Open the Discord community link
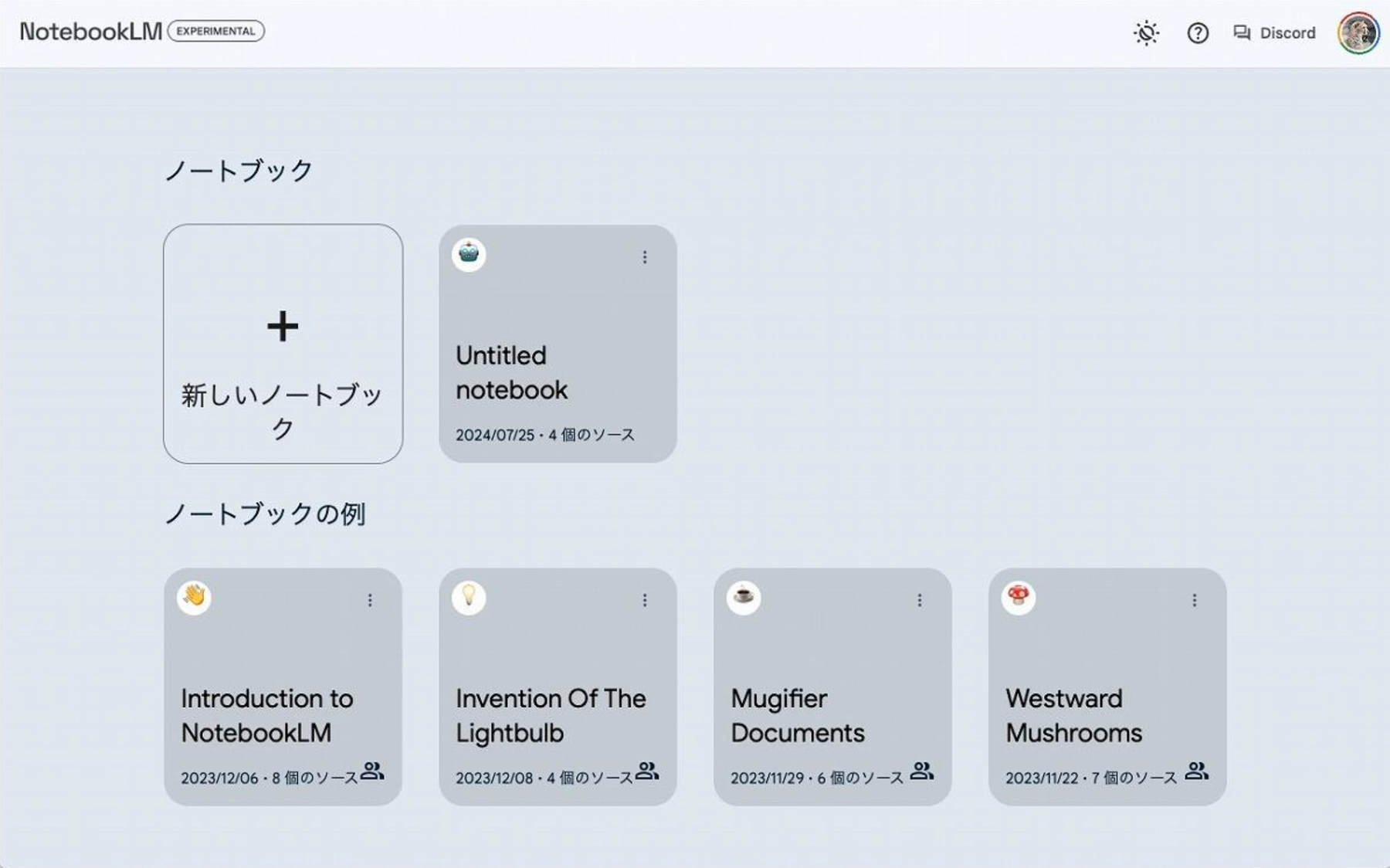This screenshot has width=1390, height=868. 1274,33
